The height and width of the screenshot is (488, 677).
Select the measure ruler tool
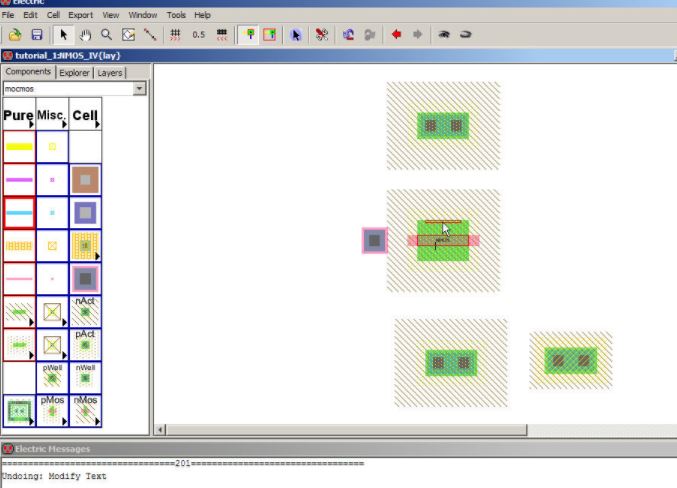point(150,35)
